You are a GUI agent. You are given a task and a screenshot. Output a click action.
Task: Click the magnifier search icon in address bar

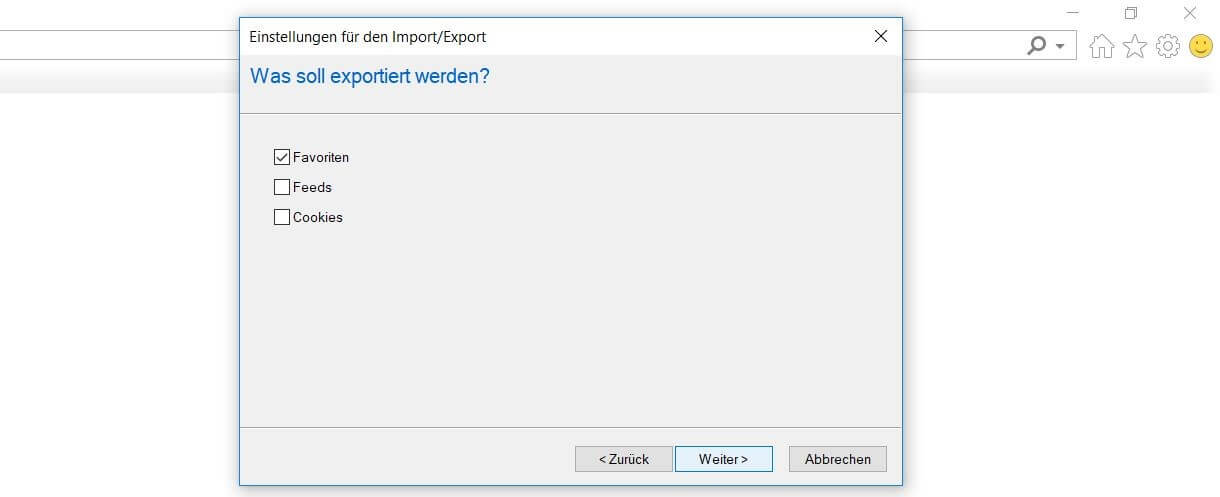point(1037,46)
